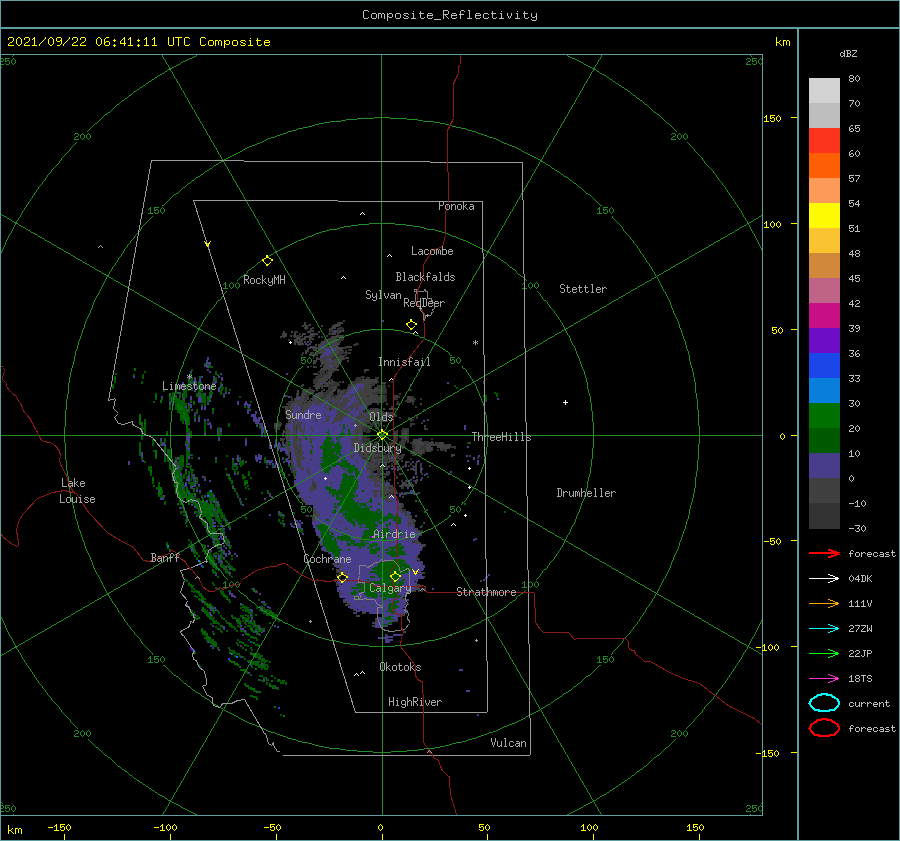Viewport: 900px width, 841px height.
Task: Click the Banff label
Action: (x=165, y=557)
